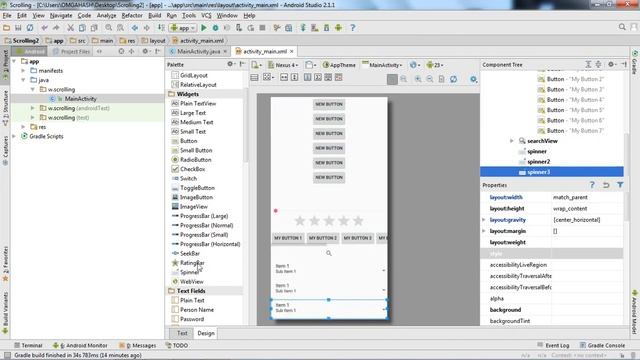Open Project panel gear settings
The height and width of the screenshot is (360, 640).
[x=145, y=51]
